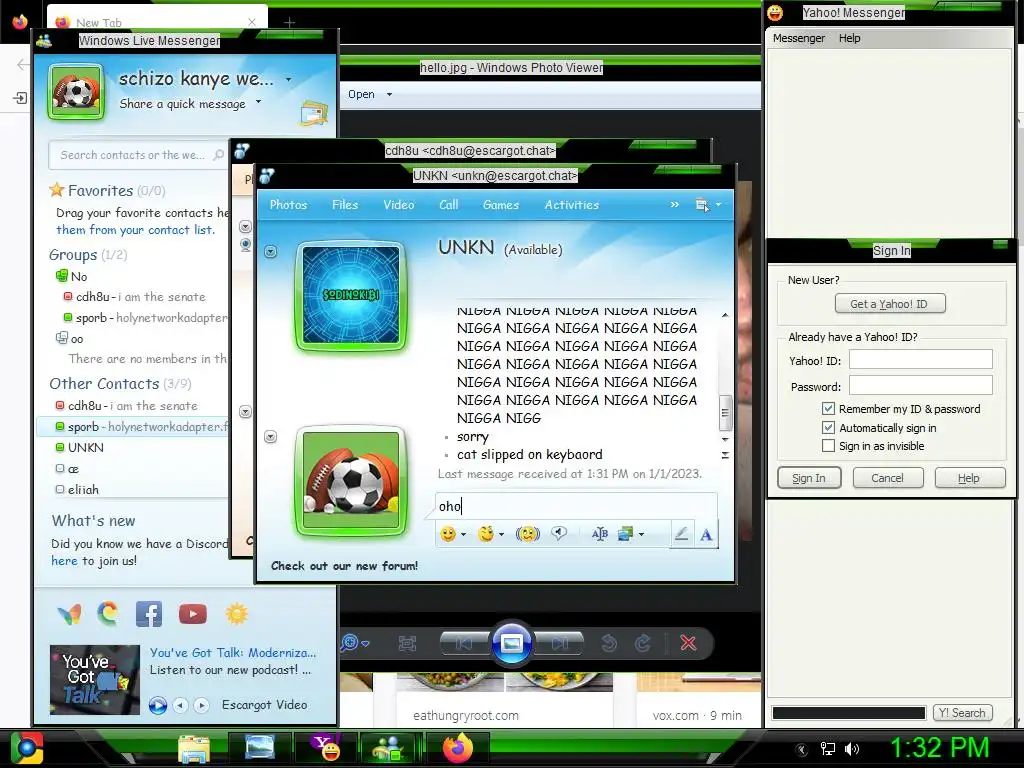Open the background picker icon in chat

[626, 534]
